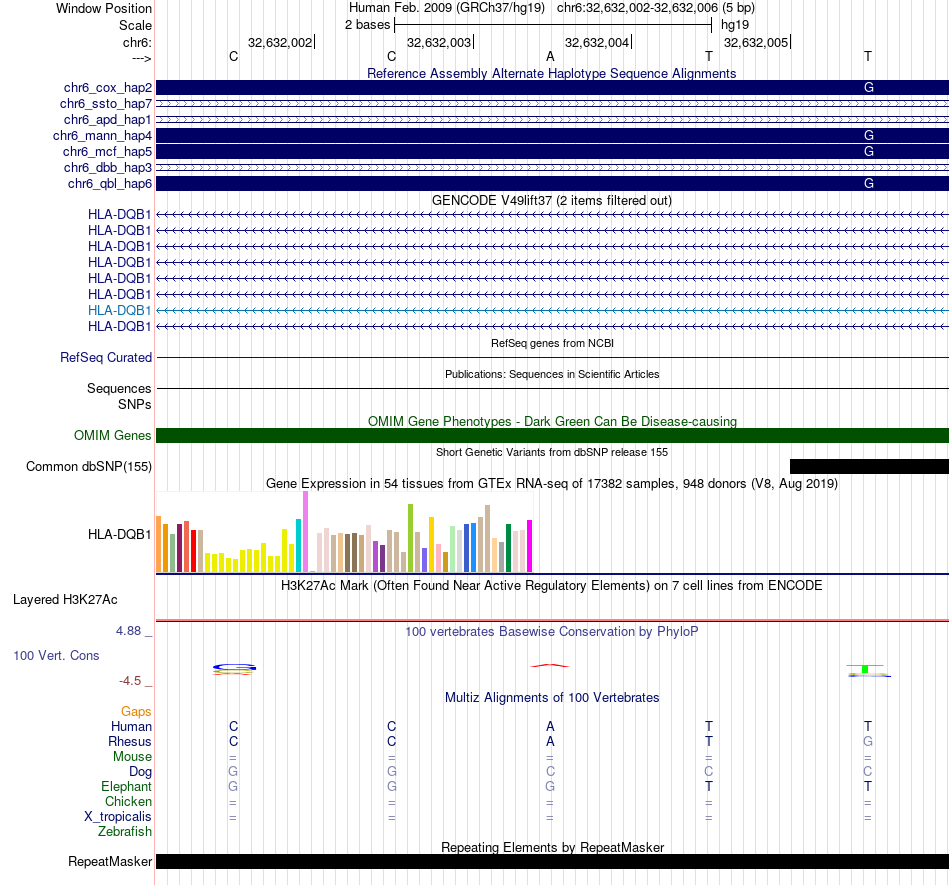Open Reference Assembly Alternate Haplotype Sequence Alignments title

pyautogui.click(x=552, y=73)
